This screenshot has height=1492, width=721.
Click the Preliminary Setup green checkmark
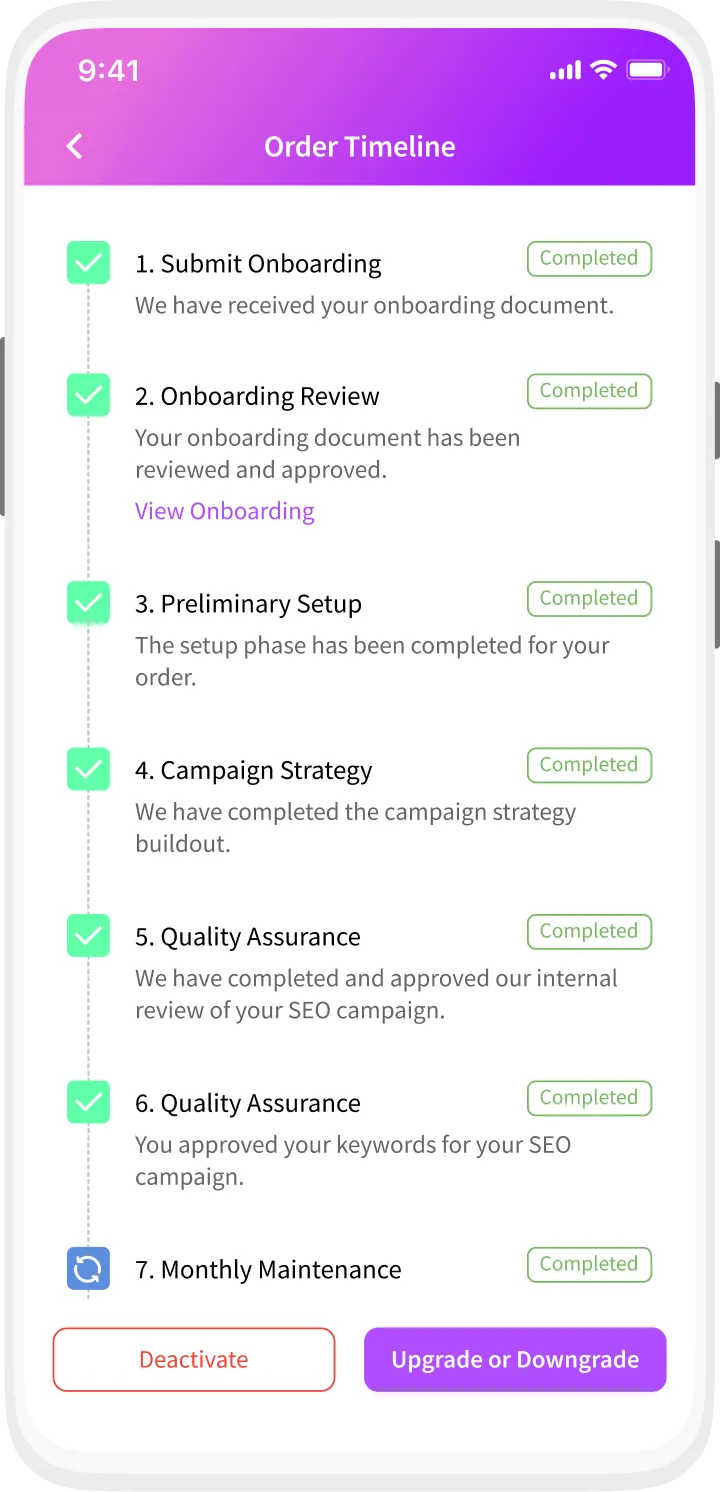88,603
